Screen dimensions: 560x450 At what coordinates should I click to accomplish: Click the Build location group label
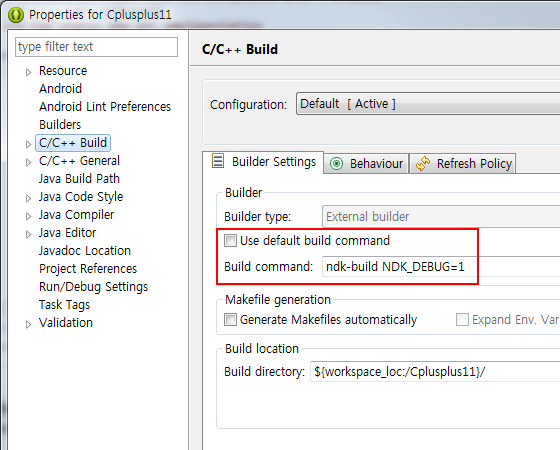click(262, 349)
